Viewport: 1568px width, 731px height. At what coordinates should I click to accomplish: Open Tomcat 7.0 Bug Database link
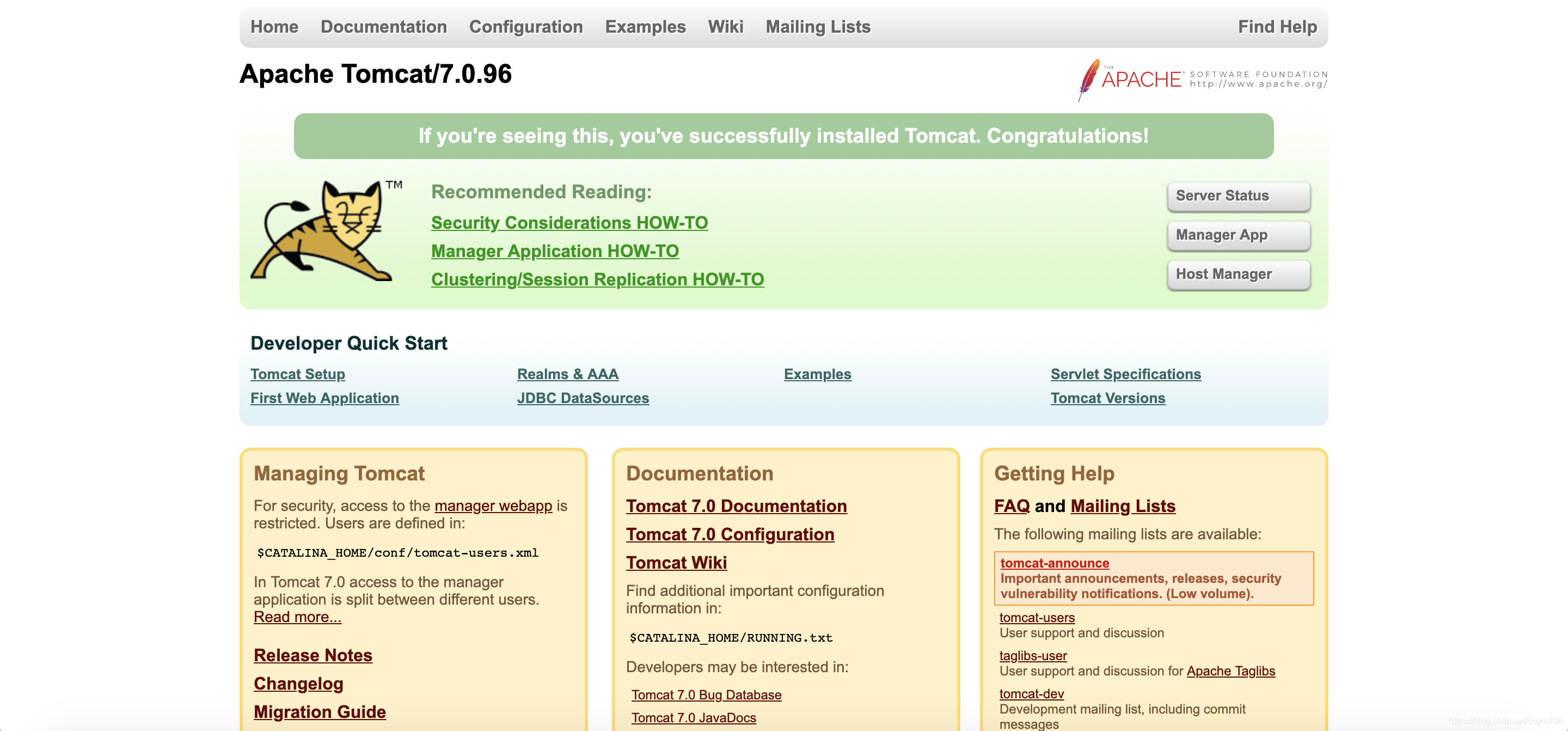707,695
